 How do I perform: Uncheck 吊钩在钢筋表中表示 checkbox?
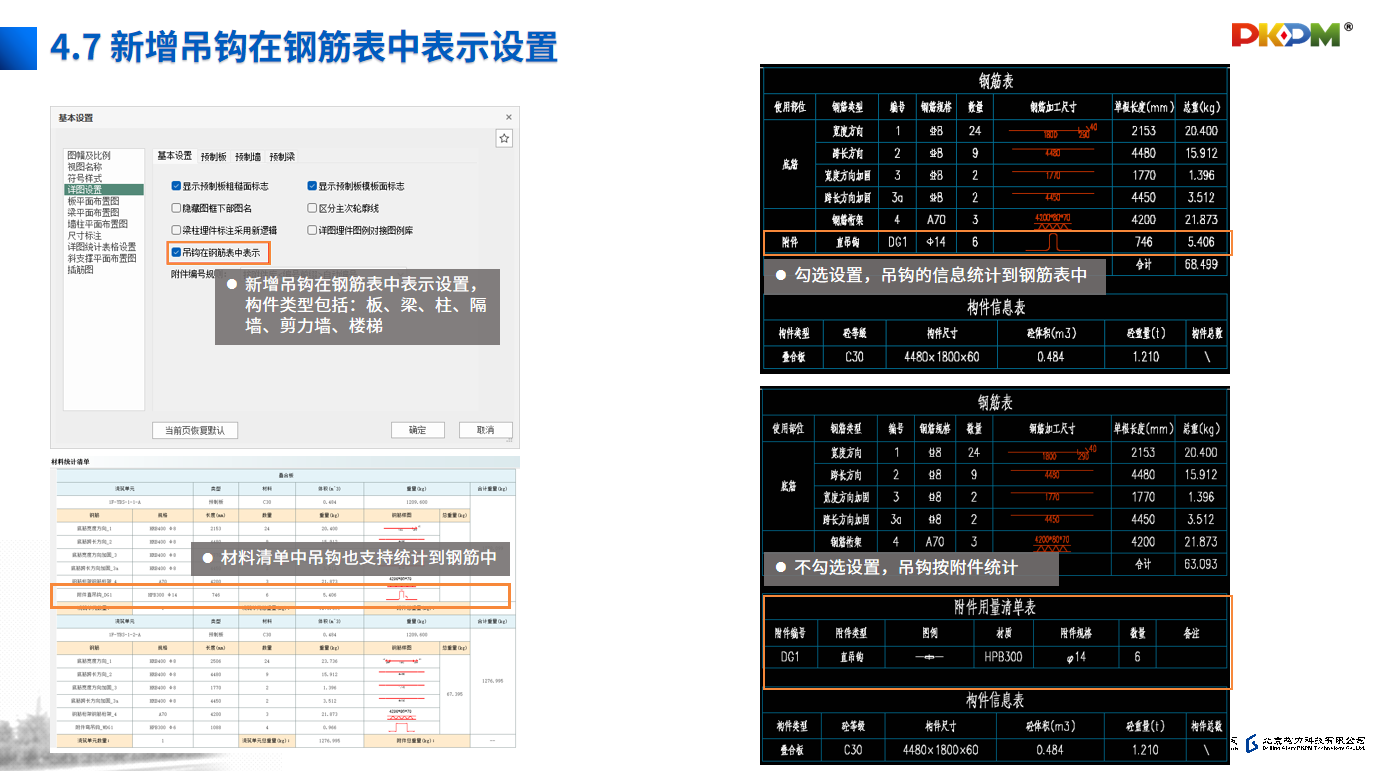(176, 253)
